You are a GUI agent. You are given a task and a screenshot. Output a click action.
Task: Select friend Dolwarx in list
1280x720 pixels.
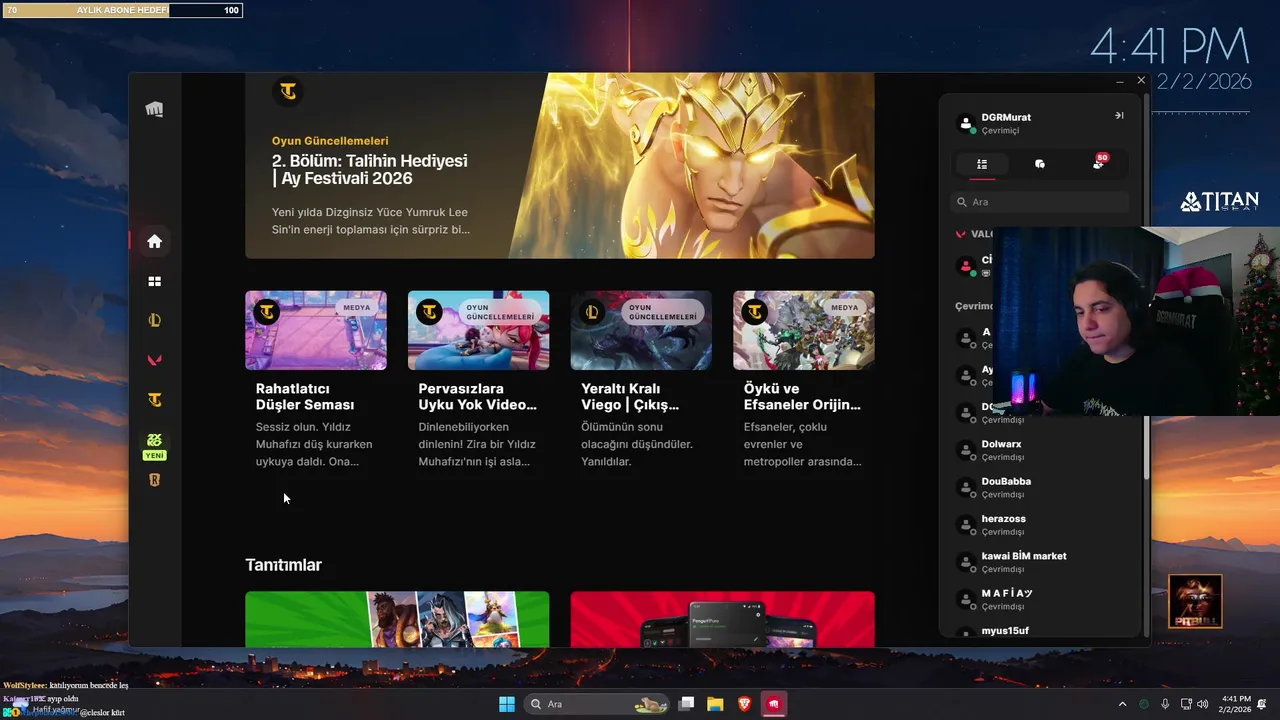1040,450
